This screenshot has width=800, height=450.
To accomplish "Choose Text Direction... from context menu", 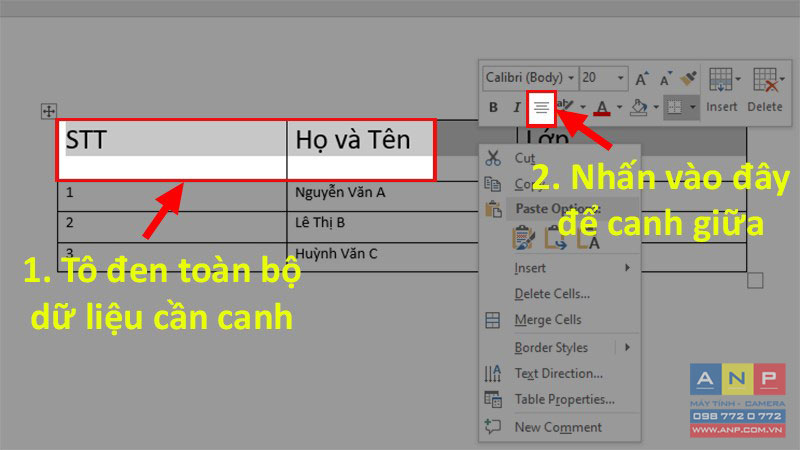I will click(560, 373).
